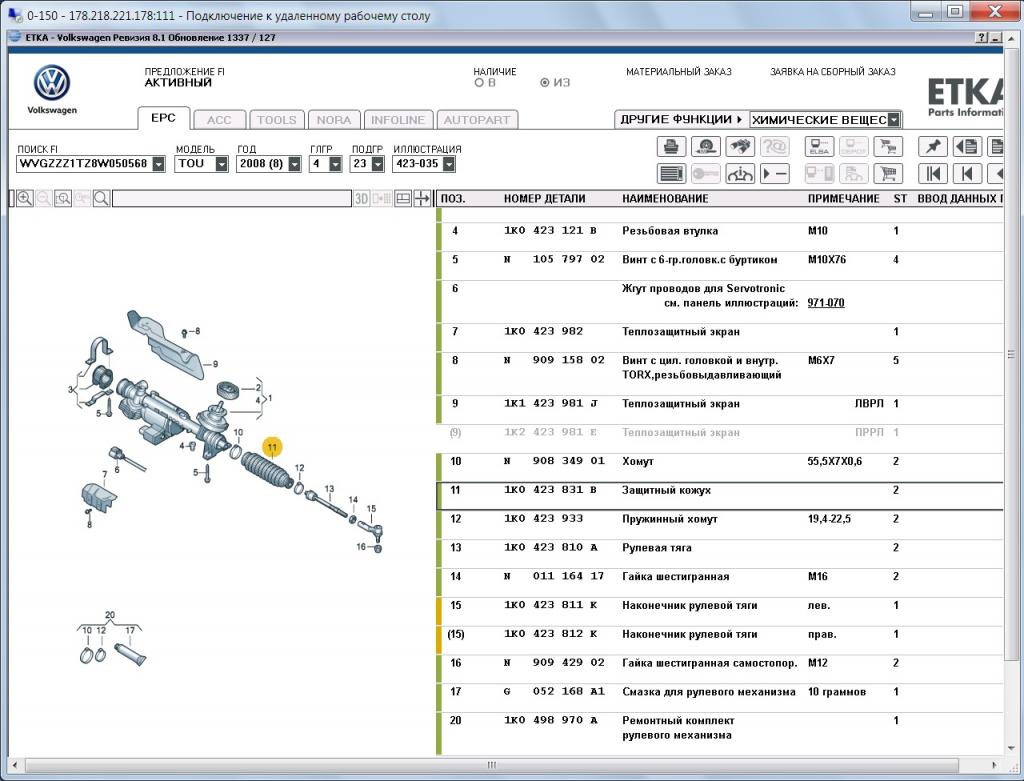Click the НАИМЕНОВАНИЕ column header

[x=665, y=199]
